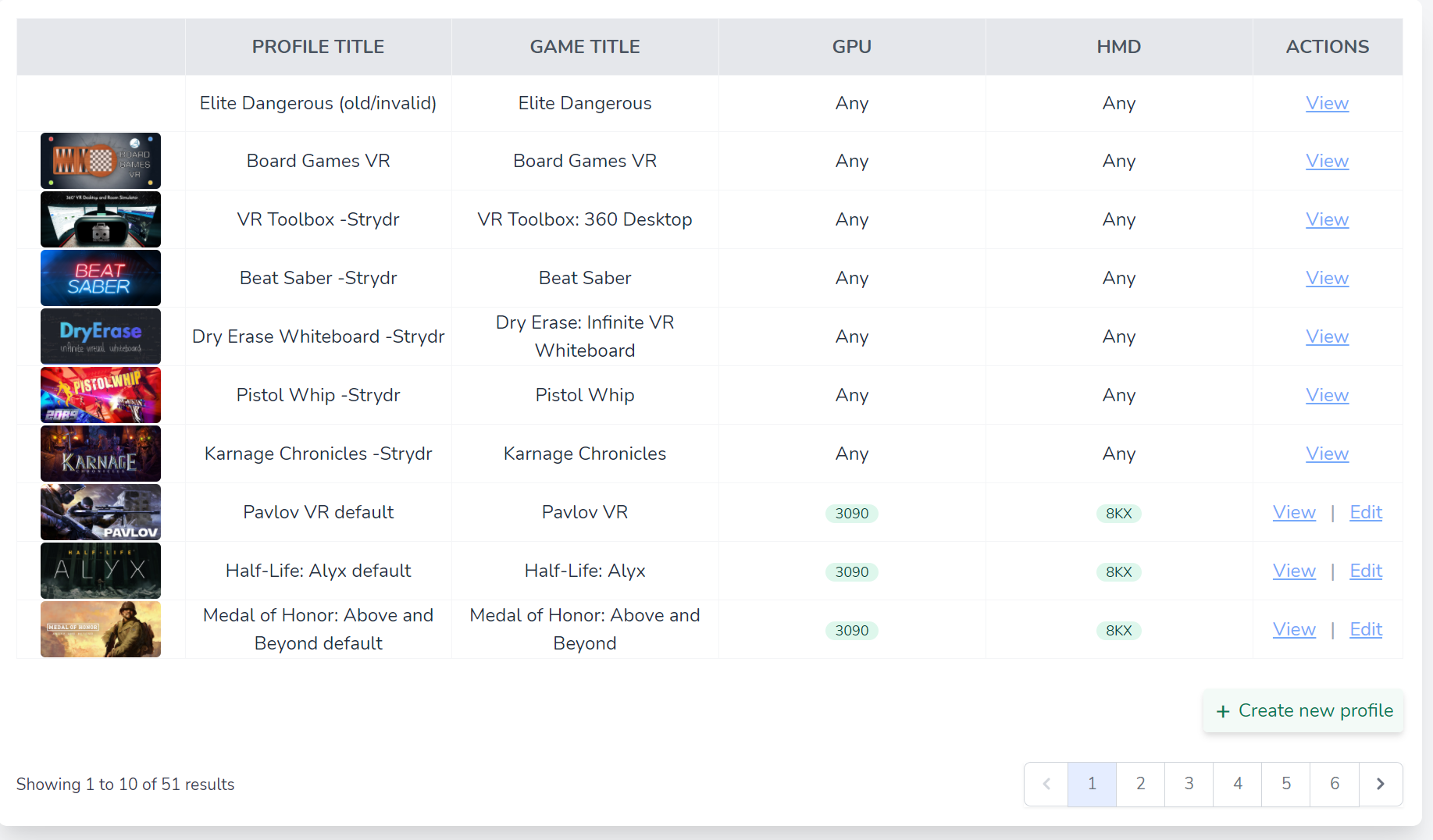Click 'Beat Saber -Strydr' profile title cell
Viewport: 1433px width, 840px height.
(x=318, y=278)
